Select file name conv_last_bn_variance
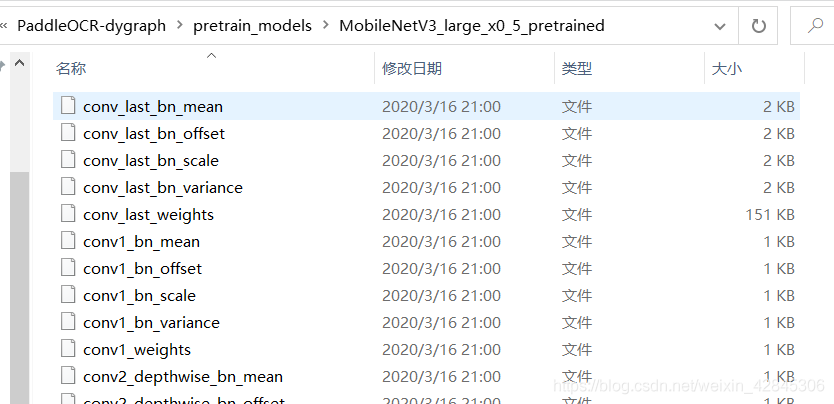The width and height of the screenshot is (834, 404). coord(163,187)
